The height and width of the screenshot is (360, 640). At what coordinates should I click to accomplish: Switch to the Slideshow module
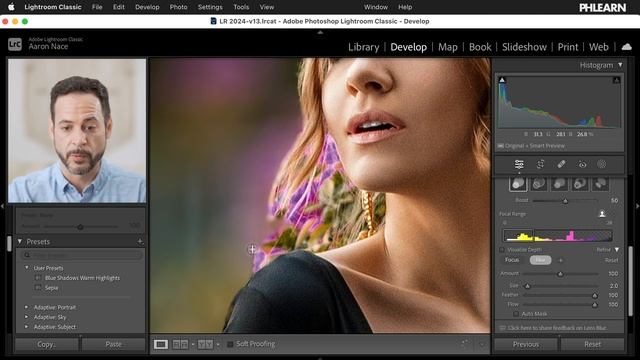coord(524,47)
